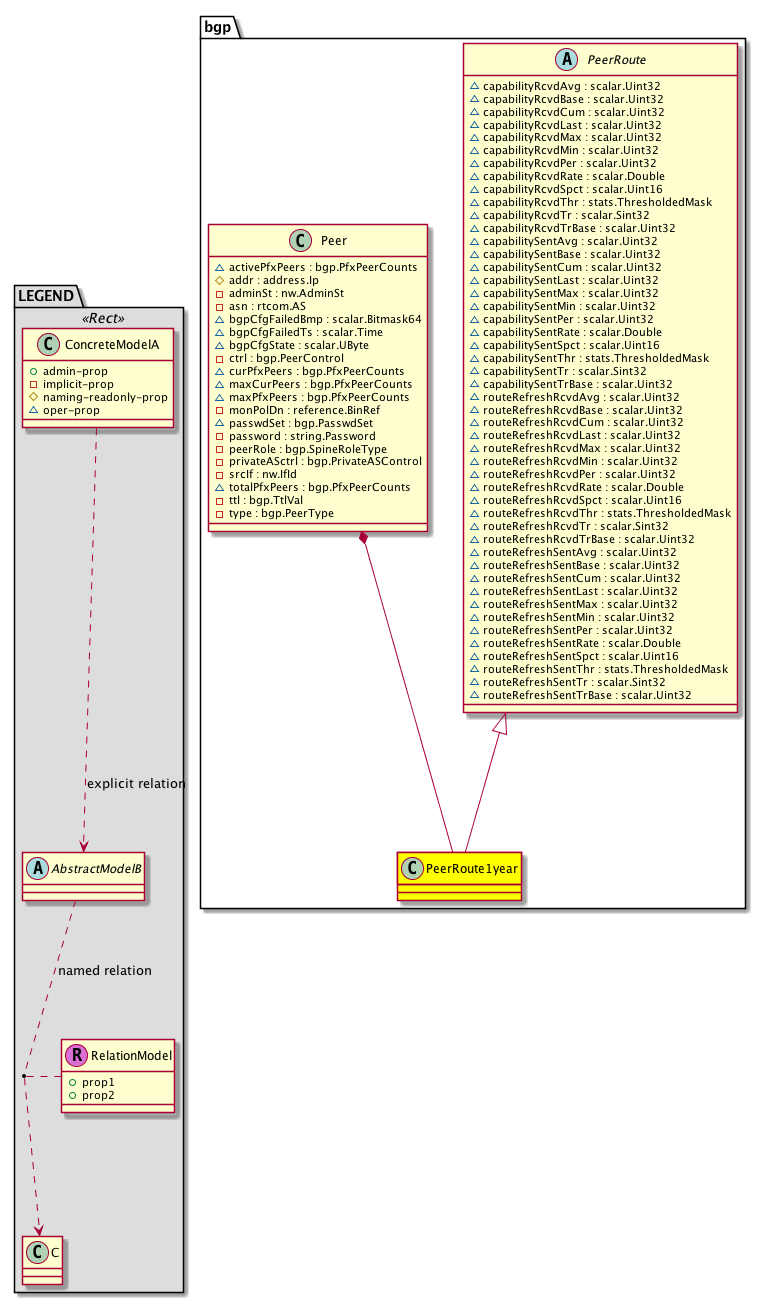
Task: Click the plus icon beside admin-prop
Action: 33,371
